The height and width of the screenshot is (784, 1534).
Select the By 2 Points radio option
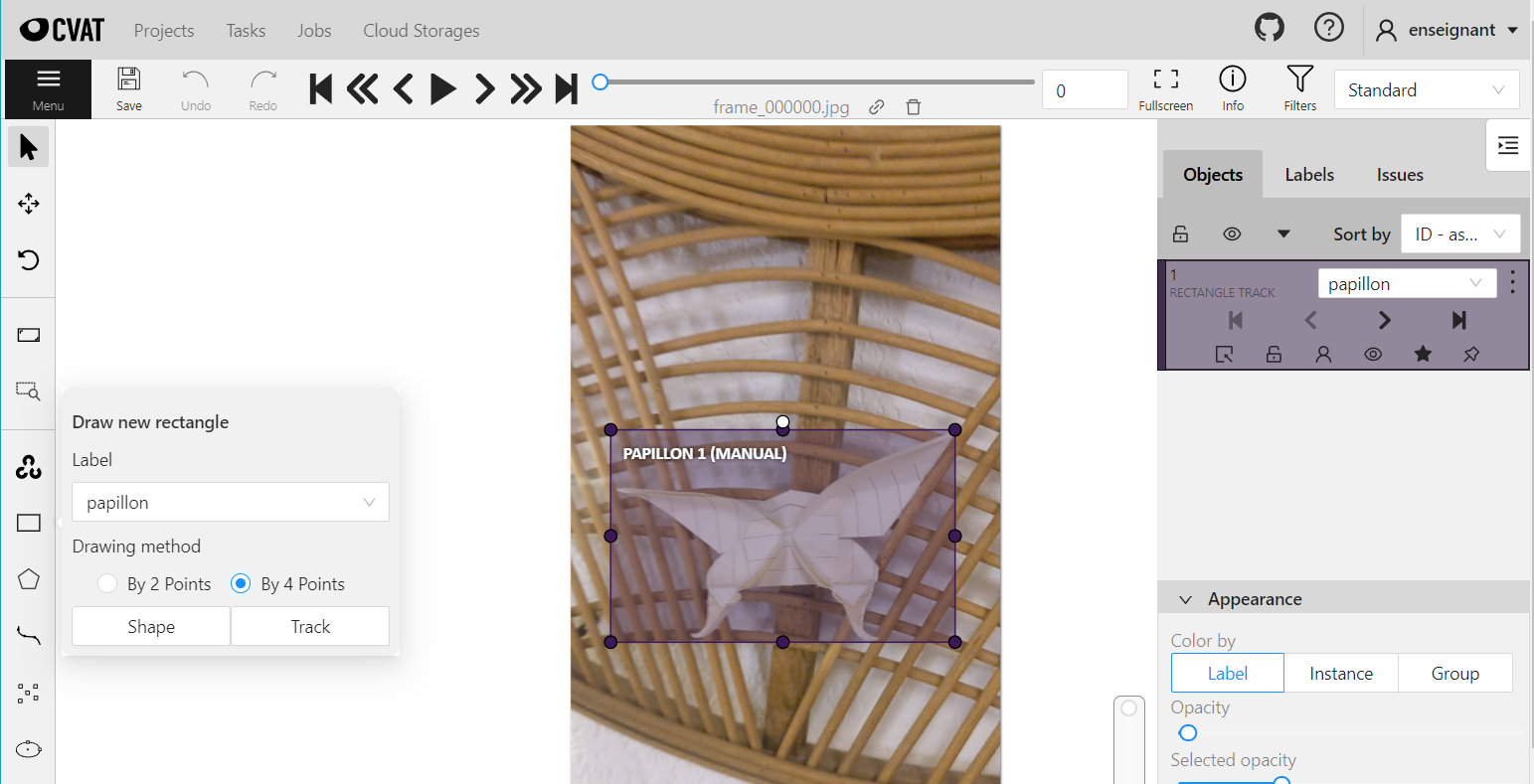tap(108, 584)
